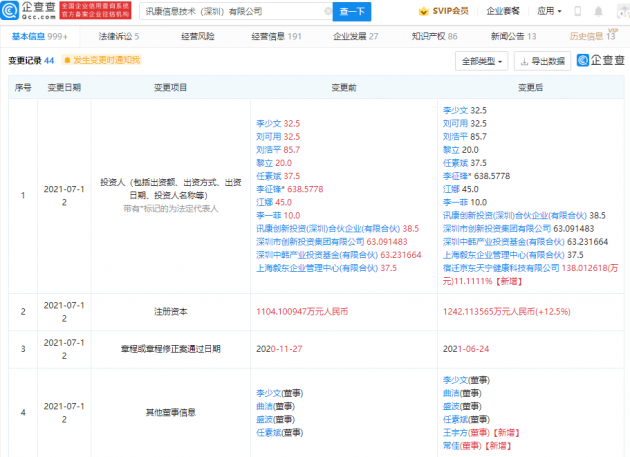The image size is (630, 457).
Task: Switch to the 企业发展 tab
Action: (x=356, y=37)
